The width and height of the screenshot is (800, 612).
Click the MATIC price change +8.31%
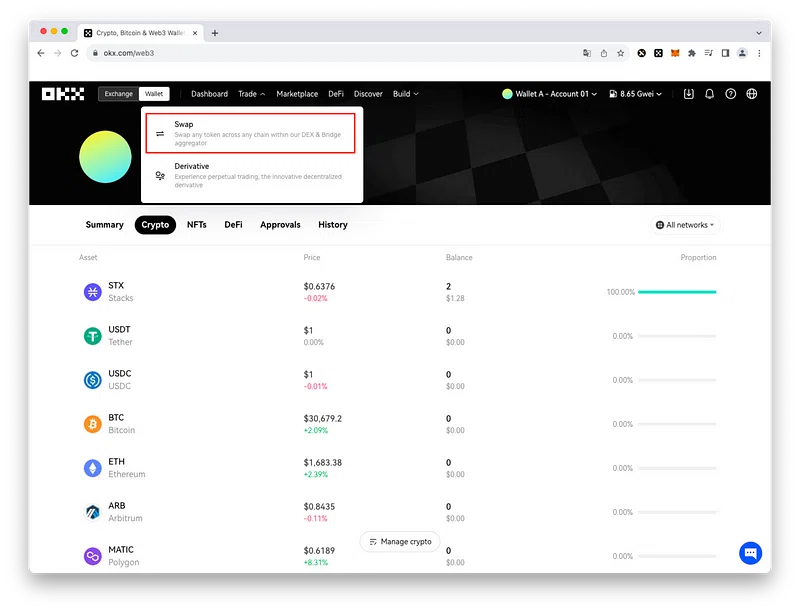316,563
